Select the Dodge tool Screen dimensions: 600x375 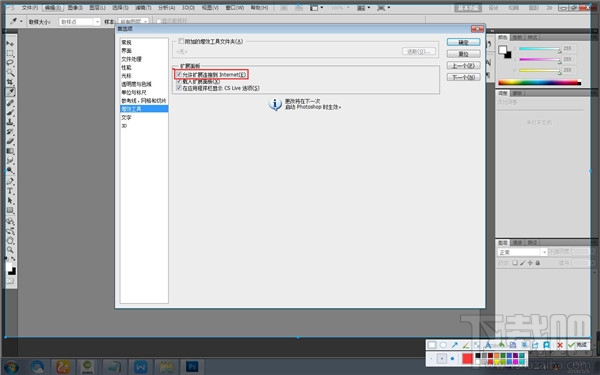pyautogui.click(x=10, y=170)
